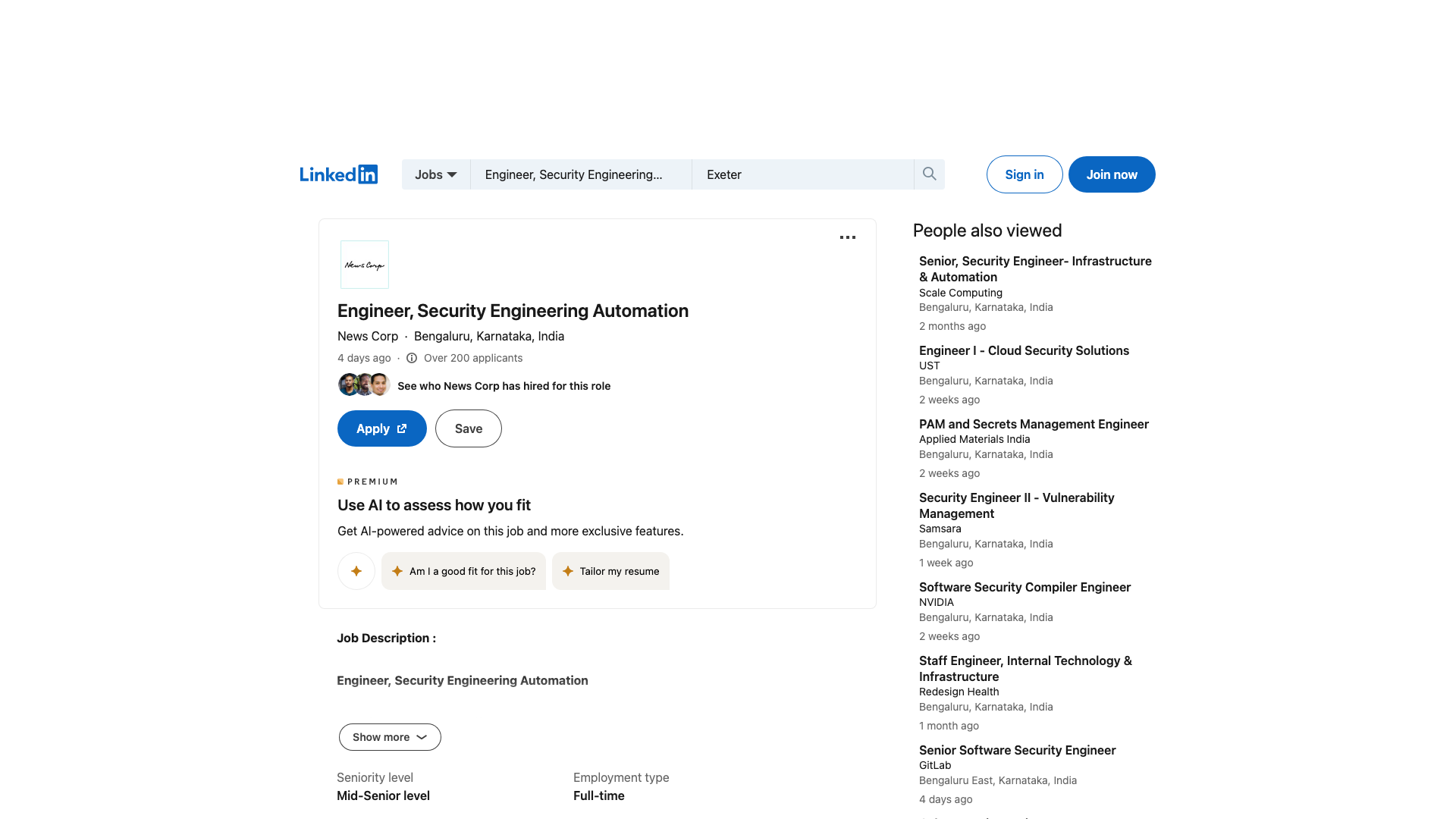
Task: Click the UST company name
Action: point(929,366)
